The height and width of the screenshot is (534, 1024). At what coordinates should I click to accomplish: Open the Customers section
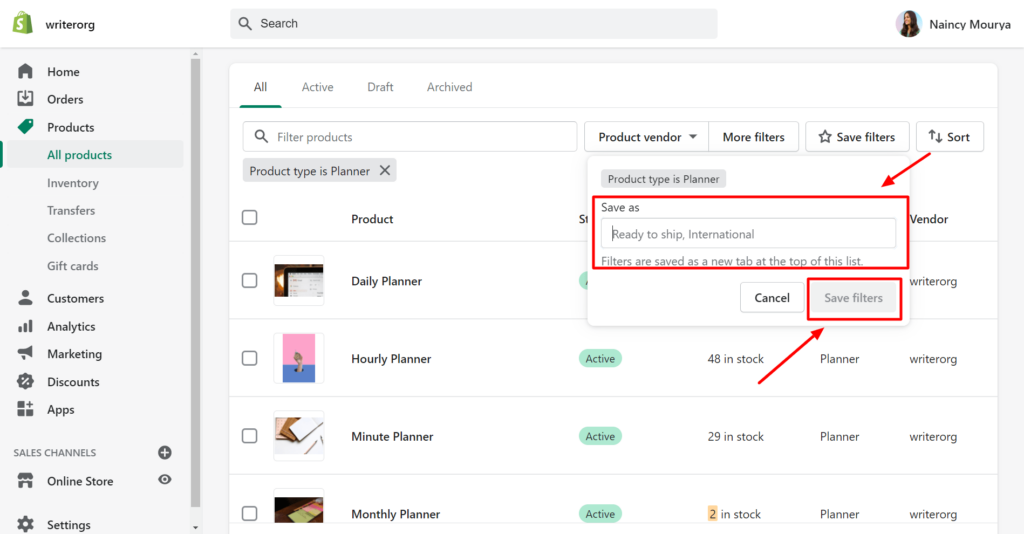tap(75, 298)
